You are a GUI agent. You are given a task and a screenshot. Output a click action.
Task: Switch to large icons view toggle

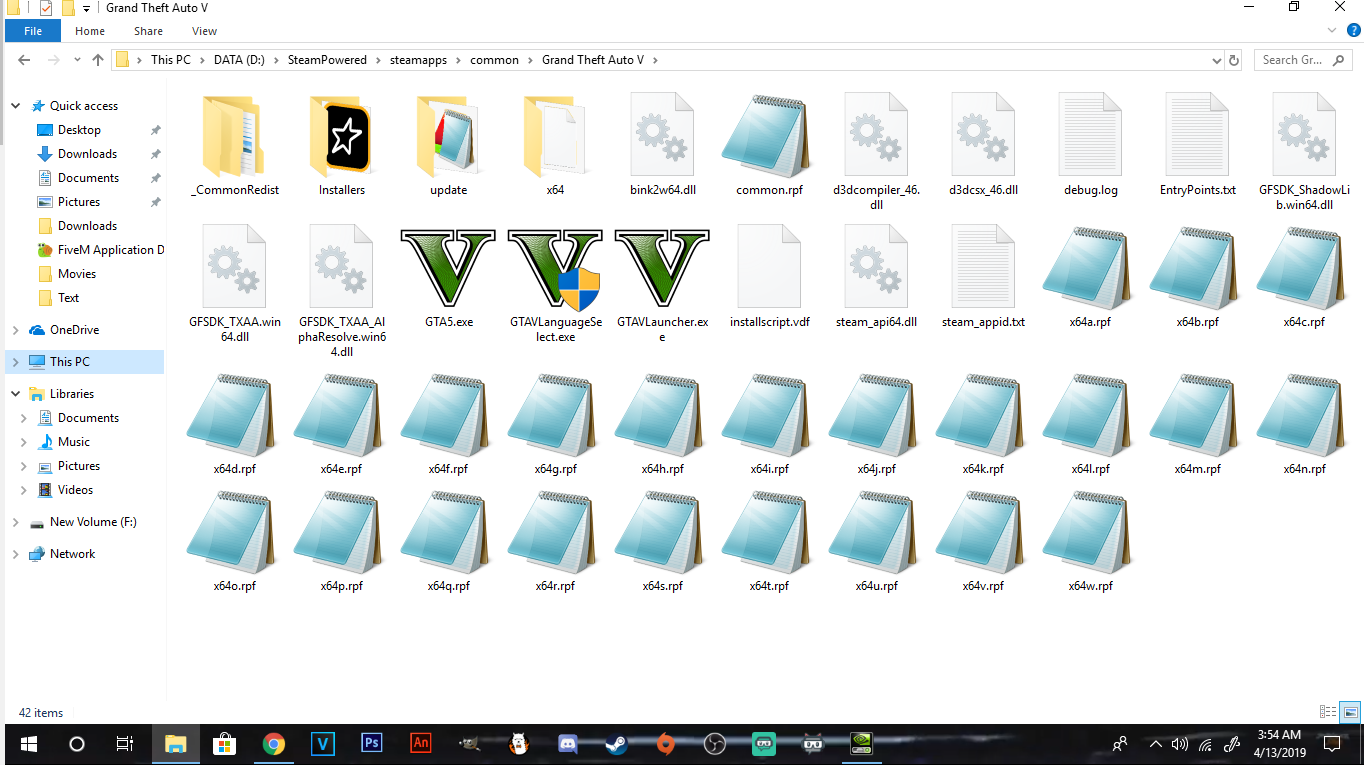tap(1351, 712)
